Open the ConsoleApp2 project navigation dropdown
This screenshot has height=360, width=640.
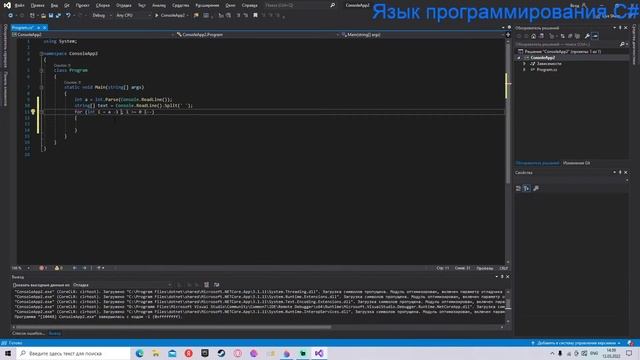coord(93,35)
